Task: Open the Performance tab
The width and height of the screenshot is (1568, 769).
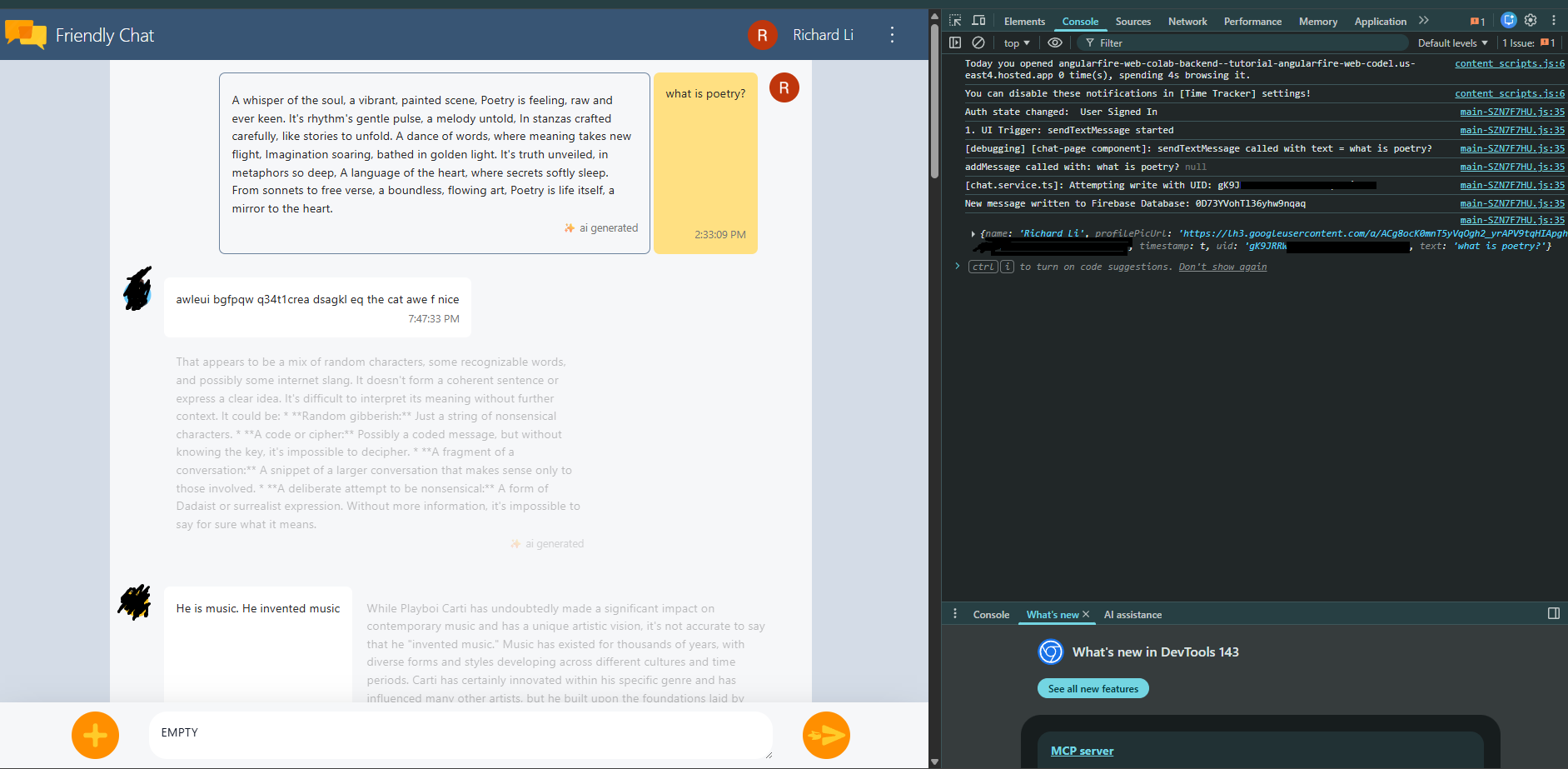Action: pos(1252,22)
